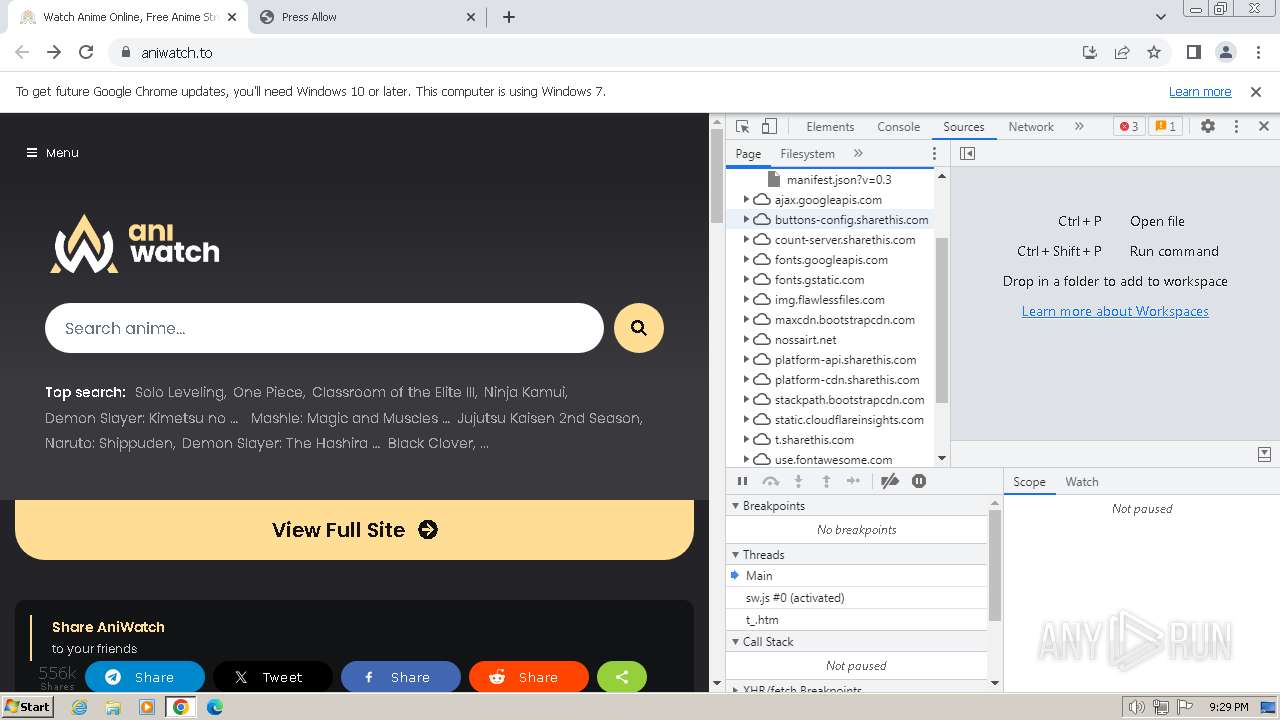
Task: Expand buttons-config.sharethis.com node
Action: [x=746, y=220]
